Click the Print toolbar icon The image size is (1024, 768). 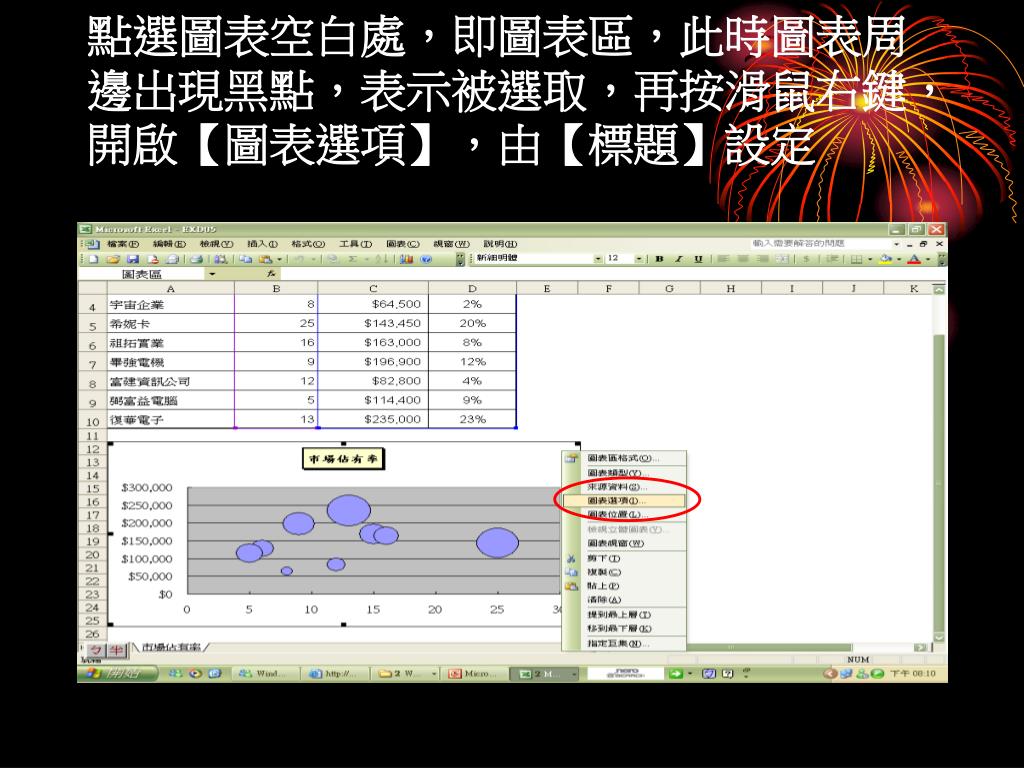(196, 259)
